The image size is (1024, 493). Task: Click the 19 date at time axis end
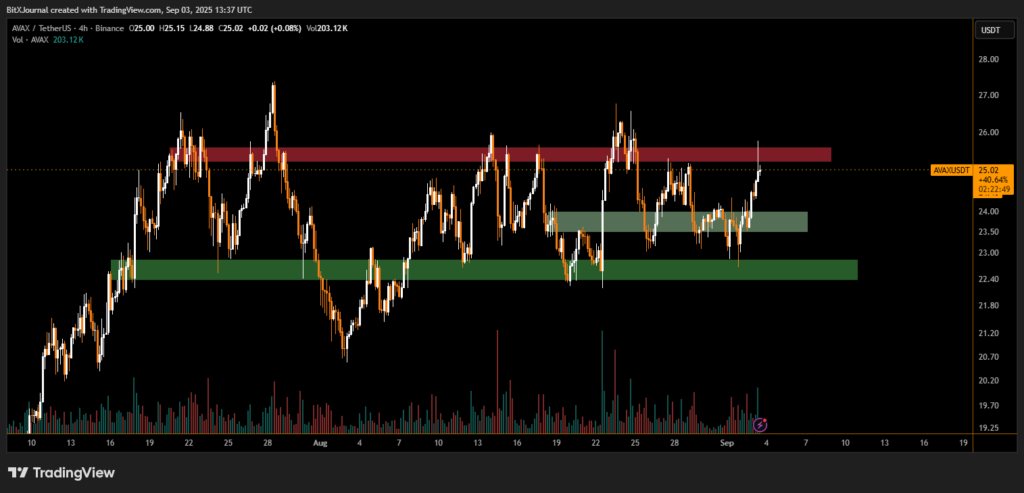click(x=962, y=441)
